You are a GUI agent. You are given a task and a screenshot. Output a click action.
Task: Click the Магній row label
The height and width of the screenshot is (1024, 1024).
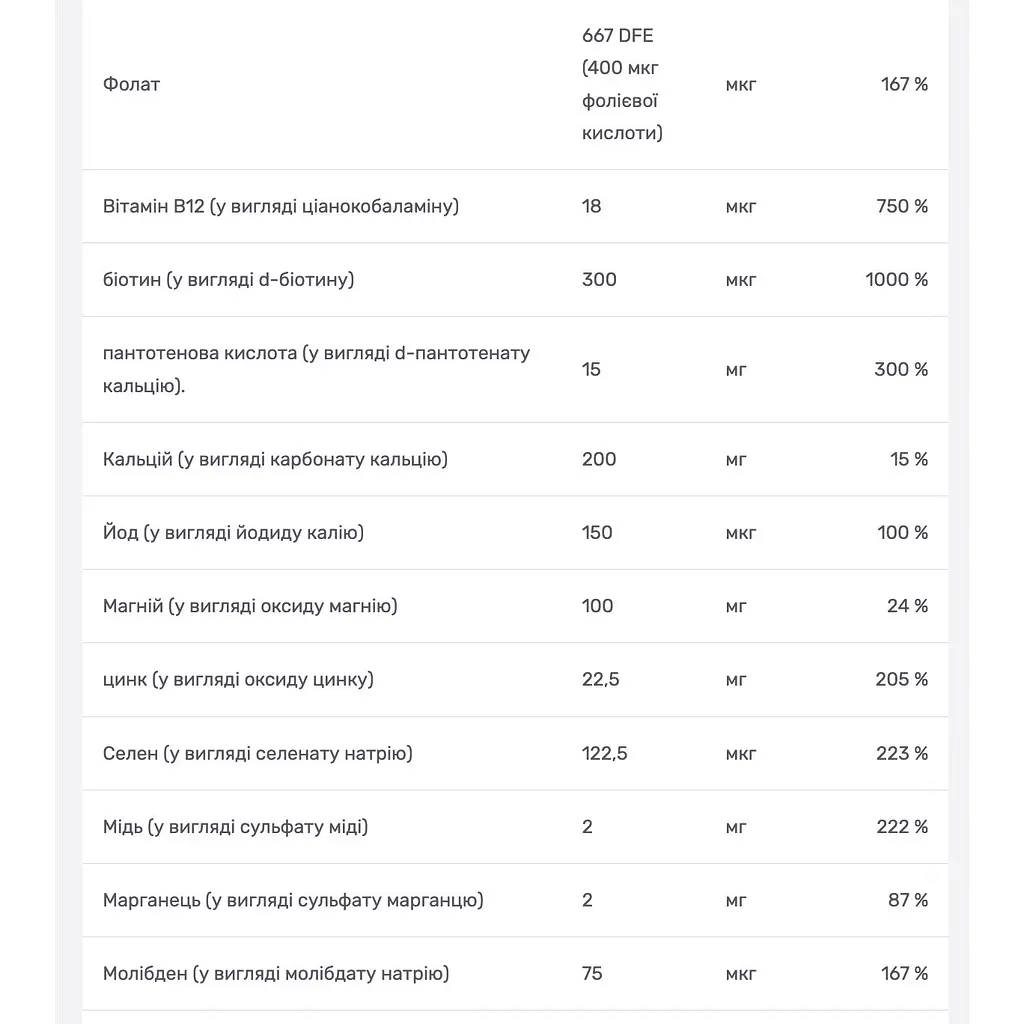250,606
